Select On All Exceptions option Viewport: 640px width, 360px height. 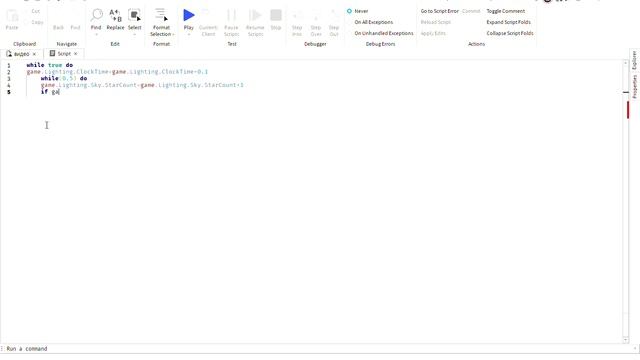373,22
